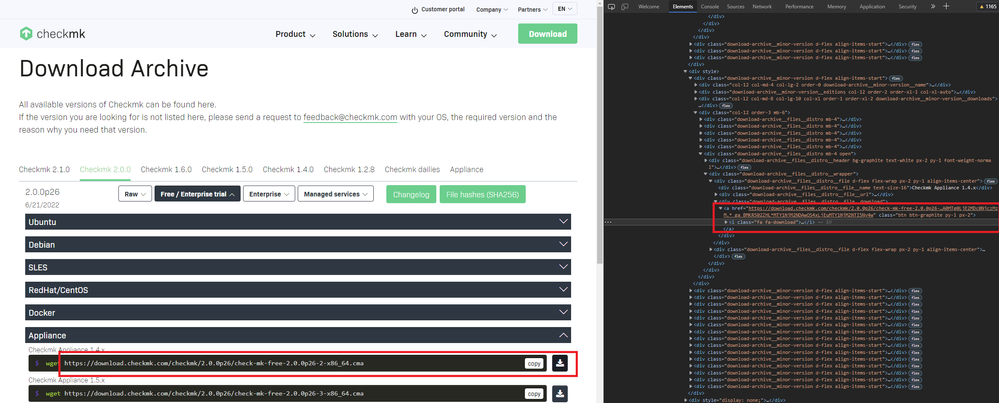Viewport: 999px width, 403px height.
Task: Click the 1165 warnings counter badge
Action: pyautogui.click(x=987, y=6)
